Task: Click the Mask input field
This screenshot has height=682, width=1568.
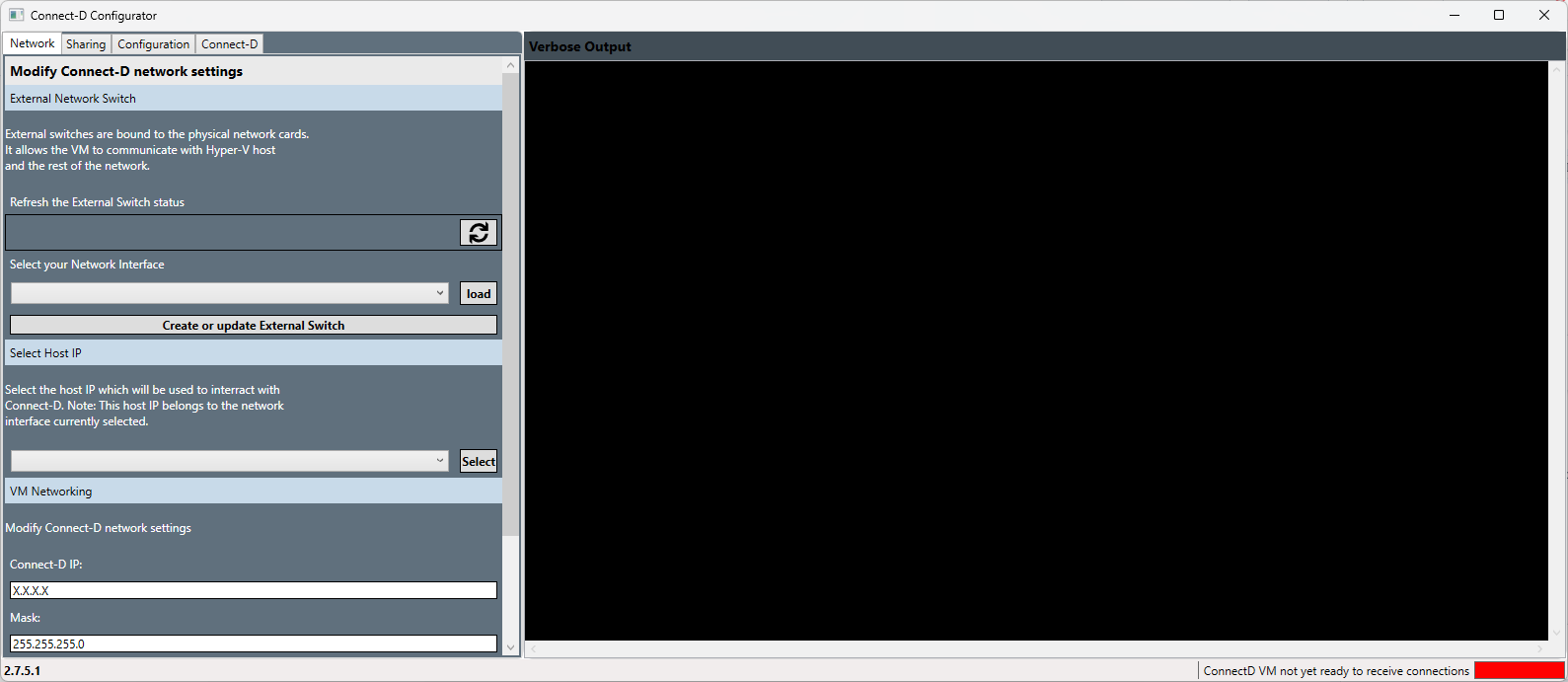Action: pos(254,644)
